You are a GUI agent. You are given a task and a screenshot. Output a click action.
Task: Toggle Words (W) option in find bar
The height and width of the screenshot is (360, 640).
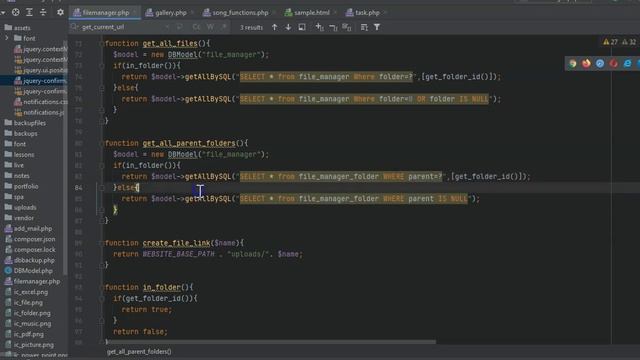point(210,27)
